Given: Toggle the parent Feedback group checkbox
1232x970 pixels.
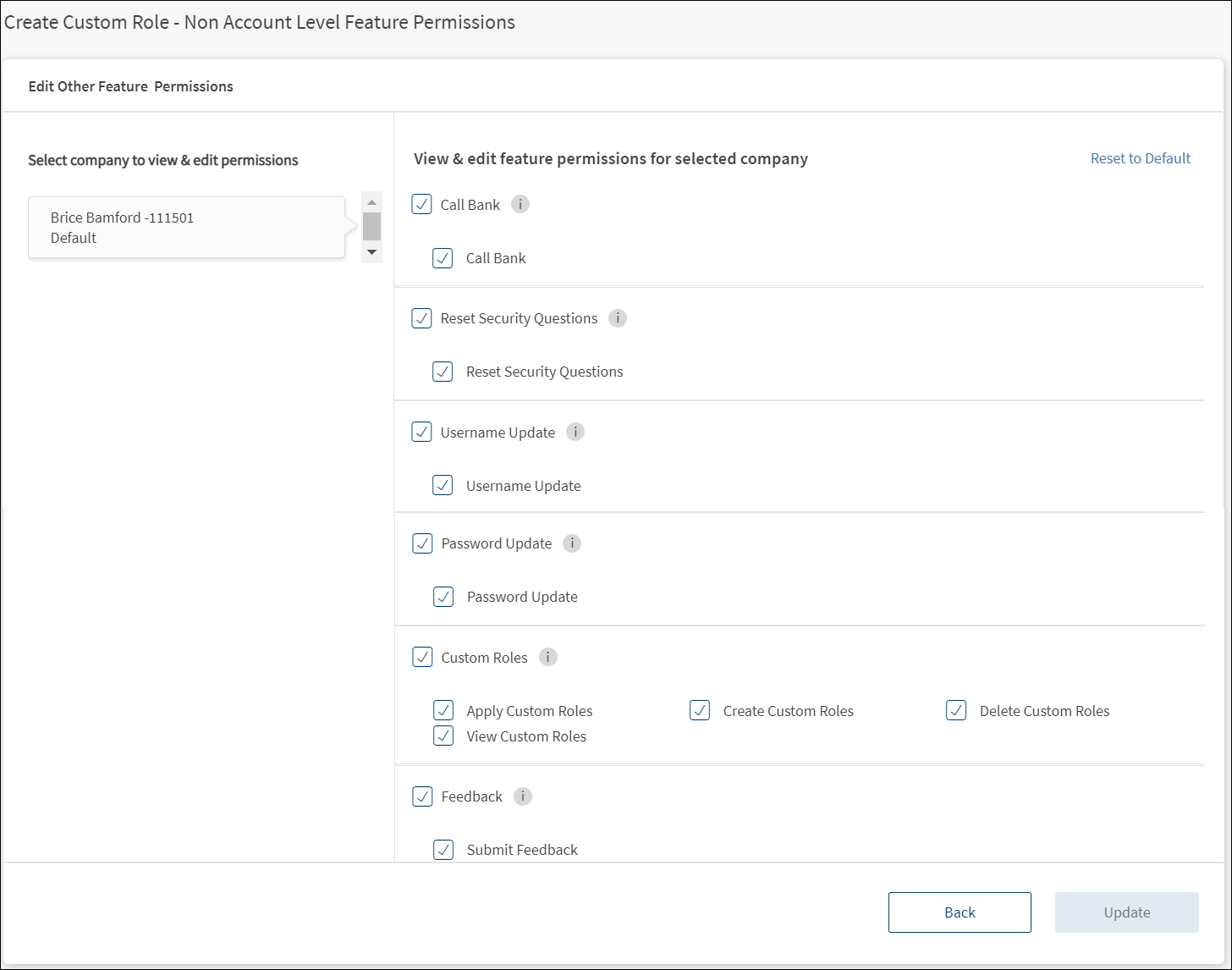Looking at the screenshot, I should point(422,796).
